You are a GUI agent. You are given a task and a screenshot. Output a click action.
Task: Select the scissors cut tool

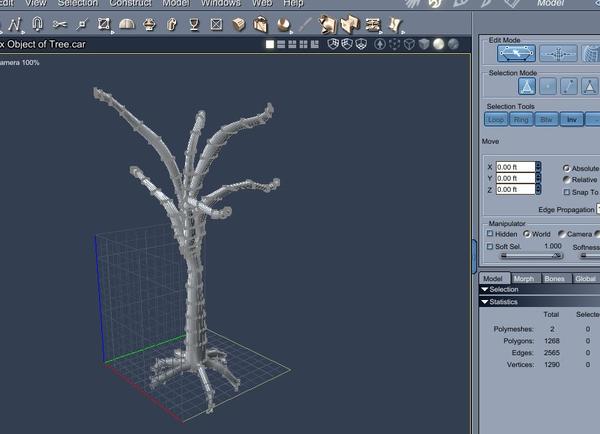tap(60, 24)
